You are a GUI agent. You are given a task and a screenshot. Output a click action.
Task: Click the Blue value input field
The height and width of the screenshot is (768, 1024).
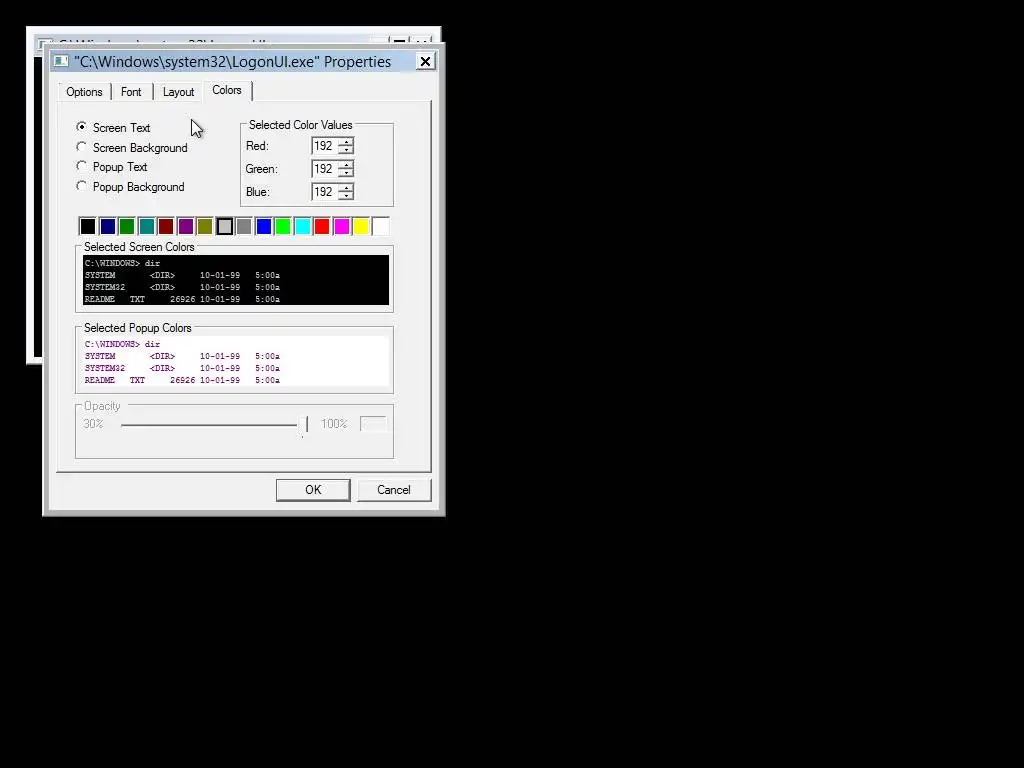325,191
